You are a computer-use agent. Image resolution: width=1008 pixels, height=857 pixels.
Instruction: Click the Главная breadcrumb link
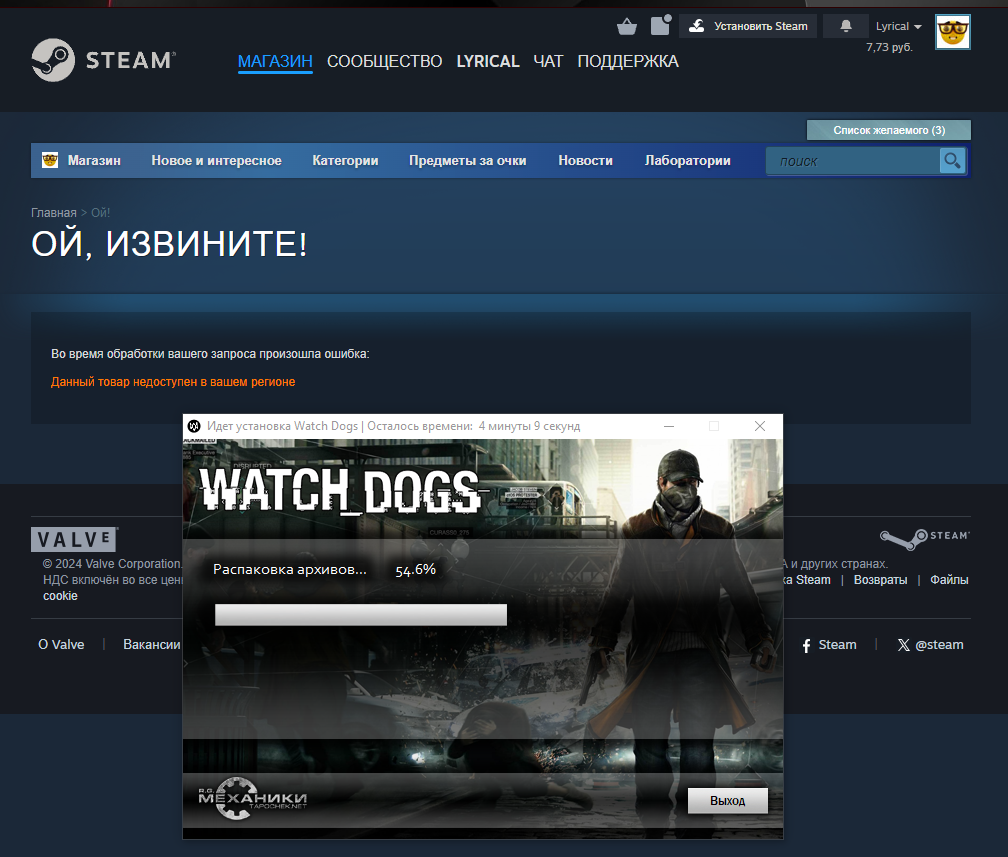54,213
